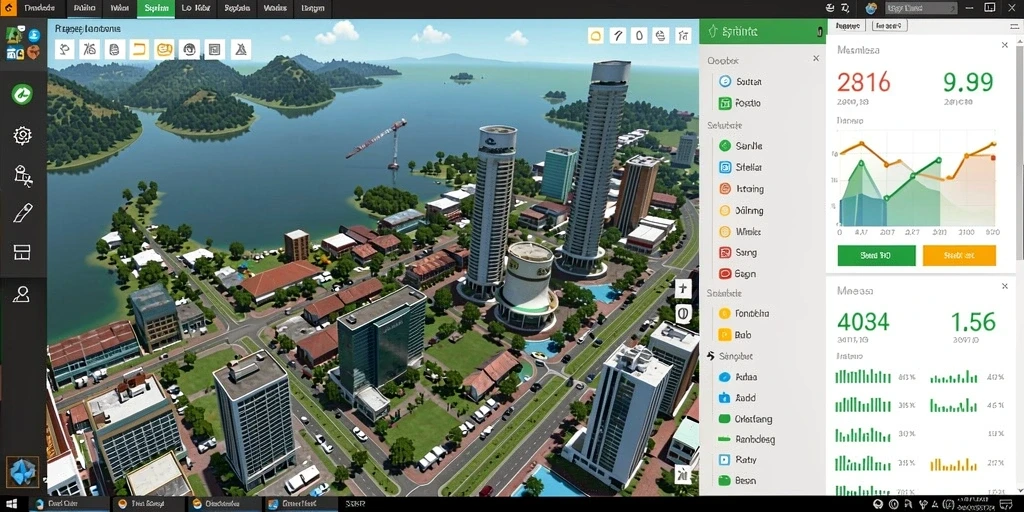Select the circular spiral tool in viewport toolbar

pos(189,49)
